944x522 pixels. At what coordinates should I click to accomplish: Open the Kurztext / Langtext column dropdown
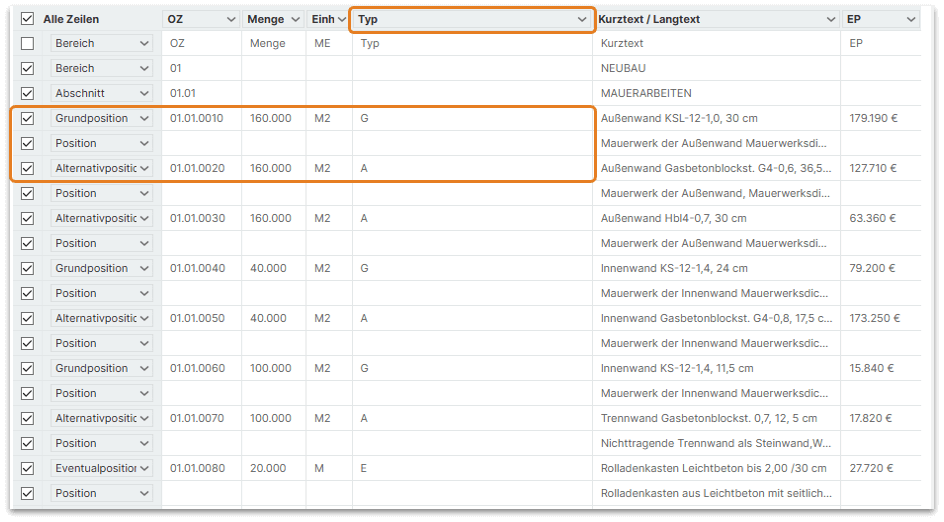pos(830,19)
